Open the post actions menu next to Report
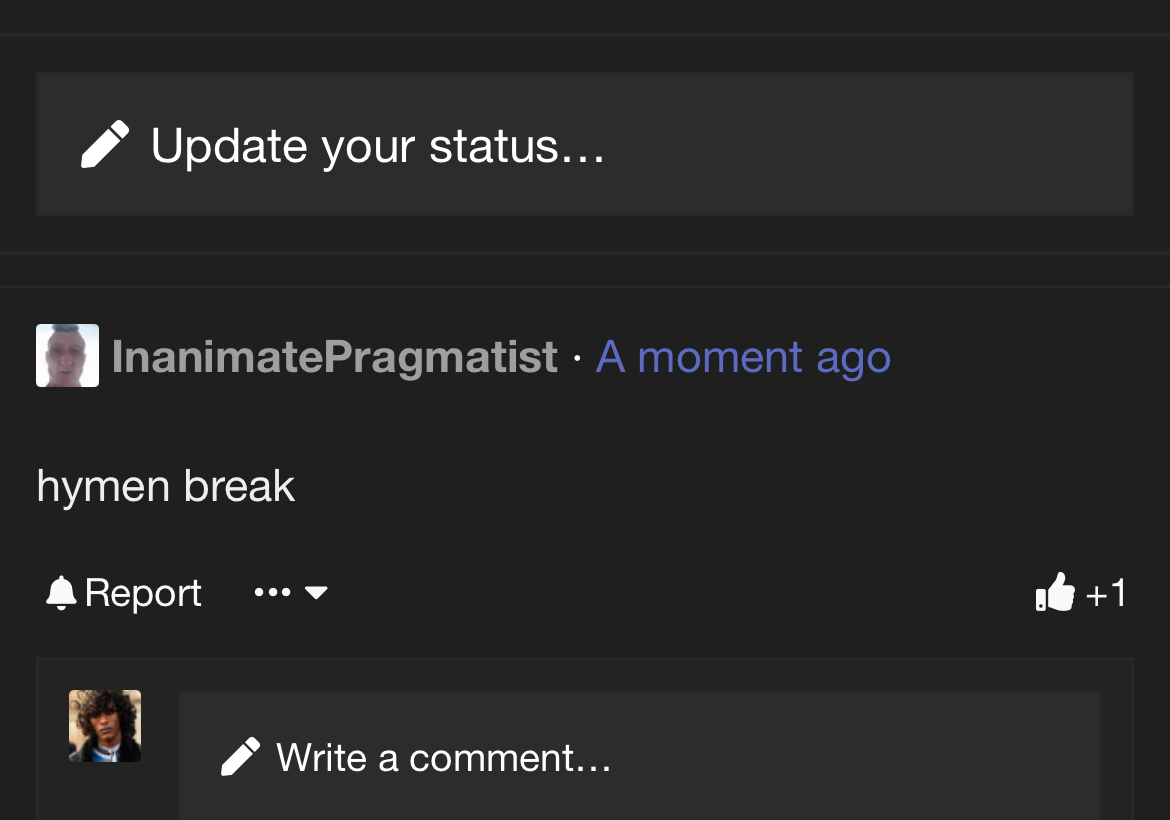 point(291,593)
